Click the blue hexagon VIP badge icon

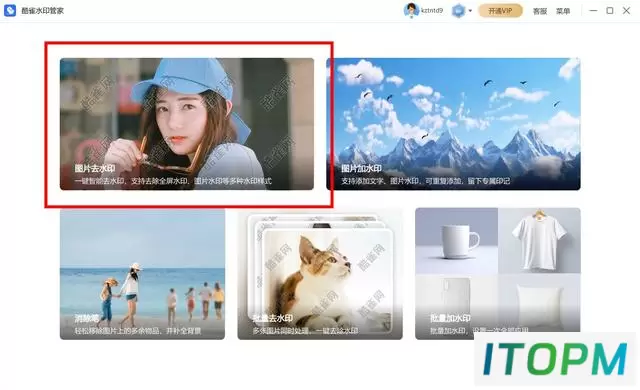tap(459, 11)
